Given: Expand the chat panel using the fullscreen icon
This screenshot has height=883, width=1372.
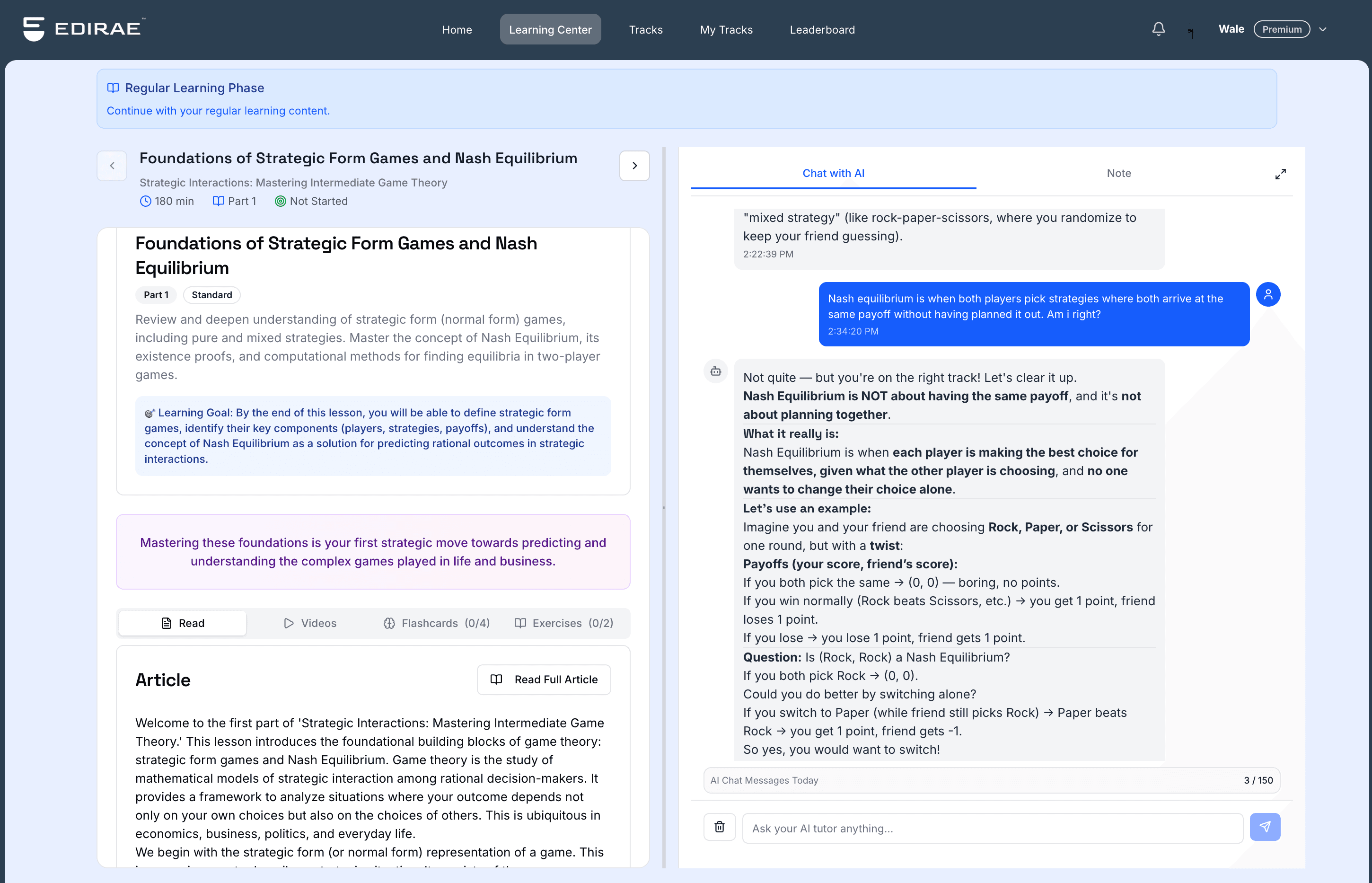Looking at the screenshot, I should pyautogui.click(x=1281, y=174).
